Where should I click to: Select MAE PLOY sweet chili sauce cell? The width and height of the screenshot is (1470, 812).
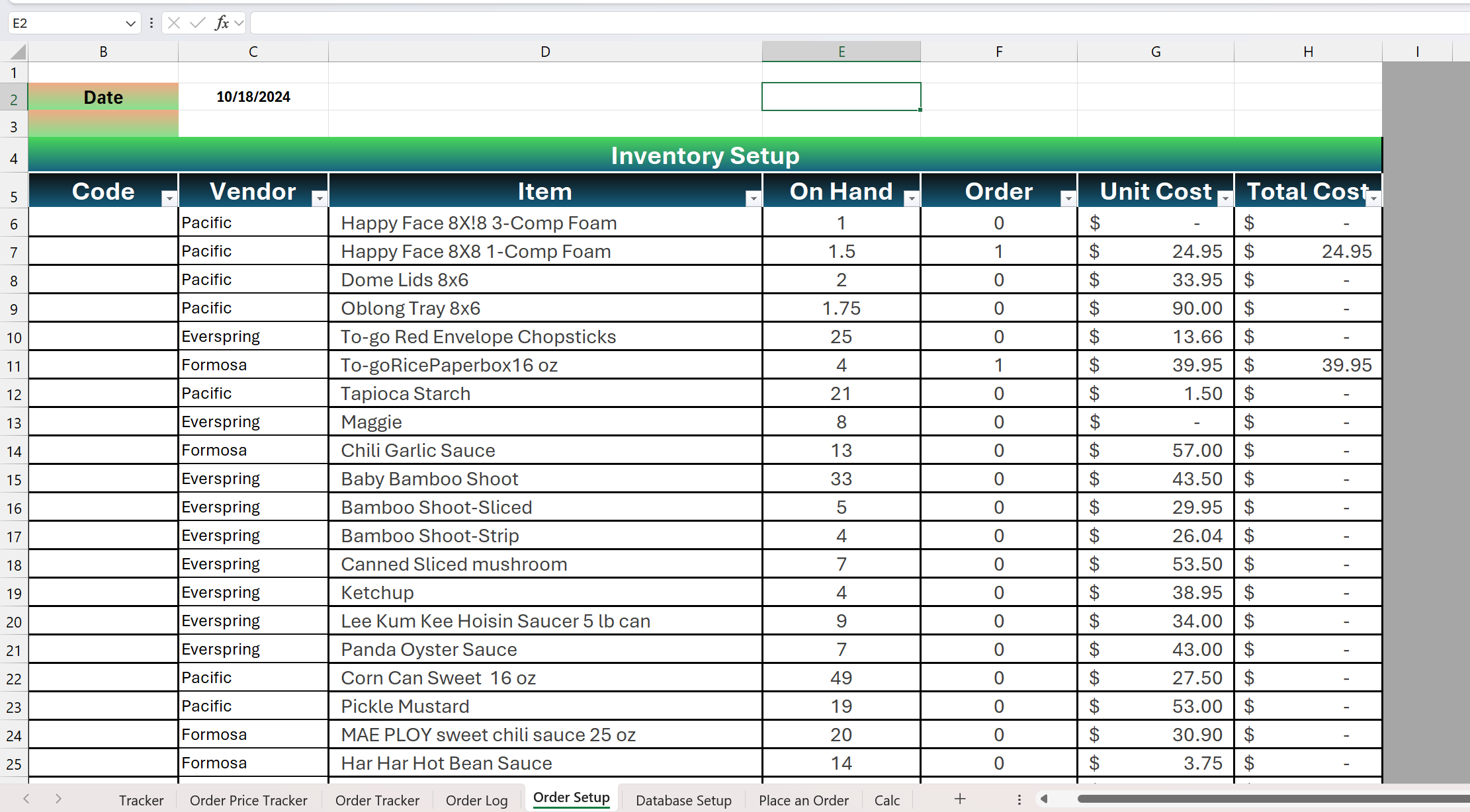point(545,735)
